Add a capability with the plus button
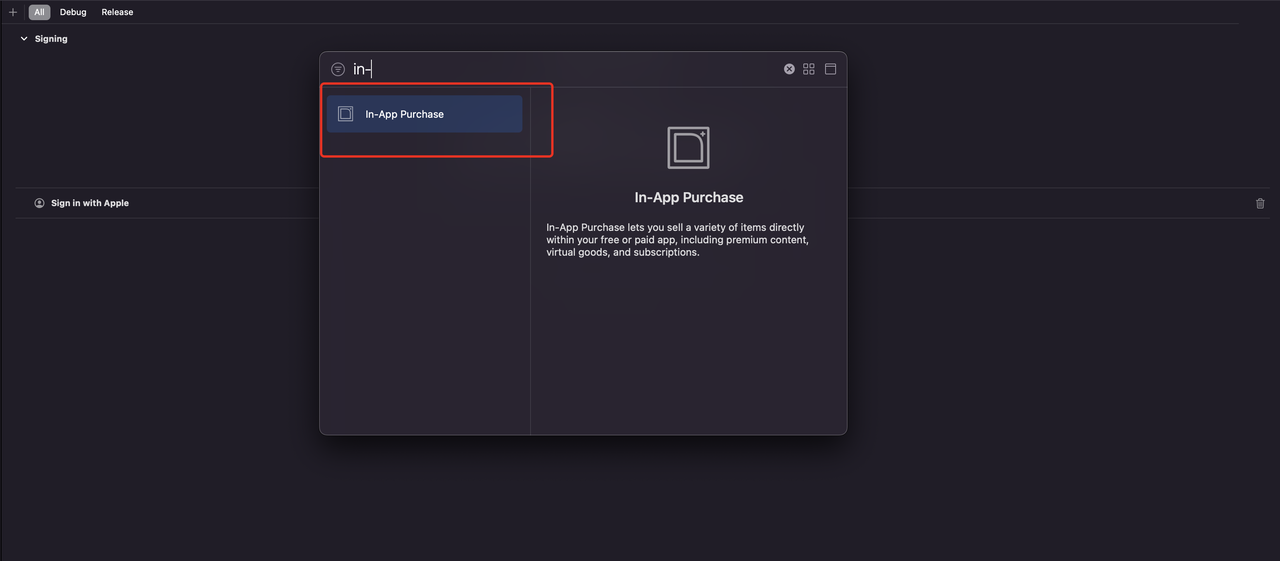The image size is (1280, 561). (13, 12)
